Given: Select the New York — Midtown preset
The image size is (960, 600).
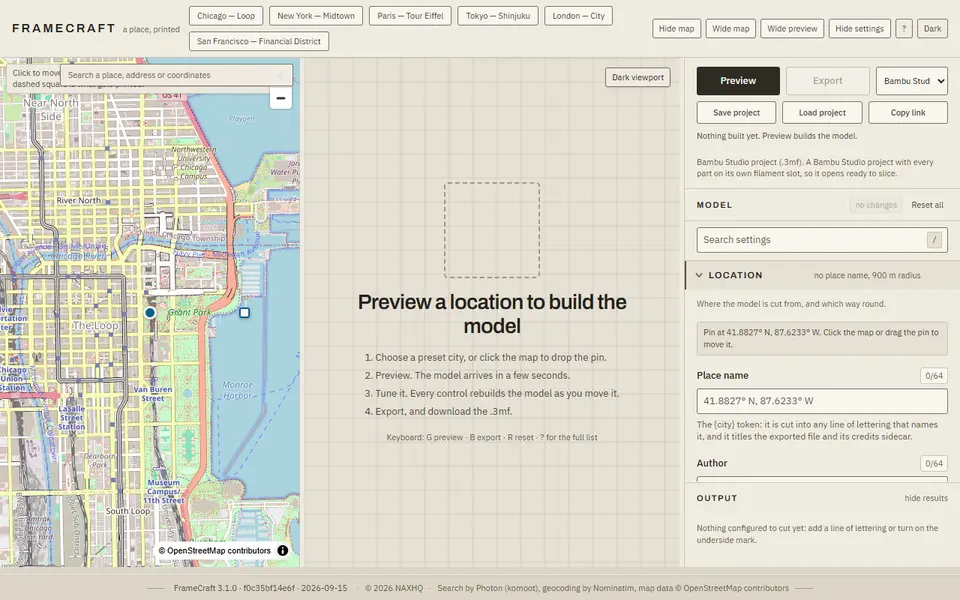Looking at the screenshot, I should [x=316, y=16].
